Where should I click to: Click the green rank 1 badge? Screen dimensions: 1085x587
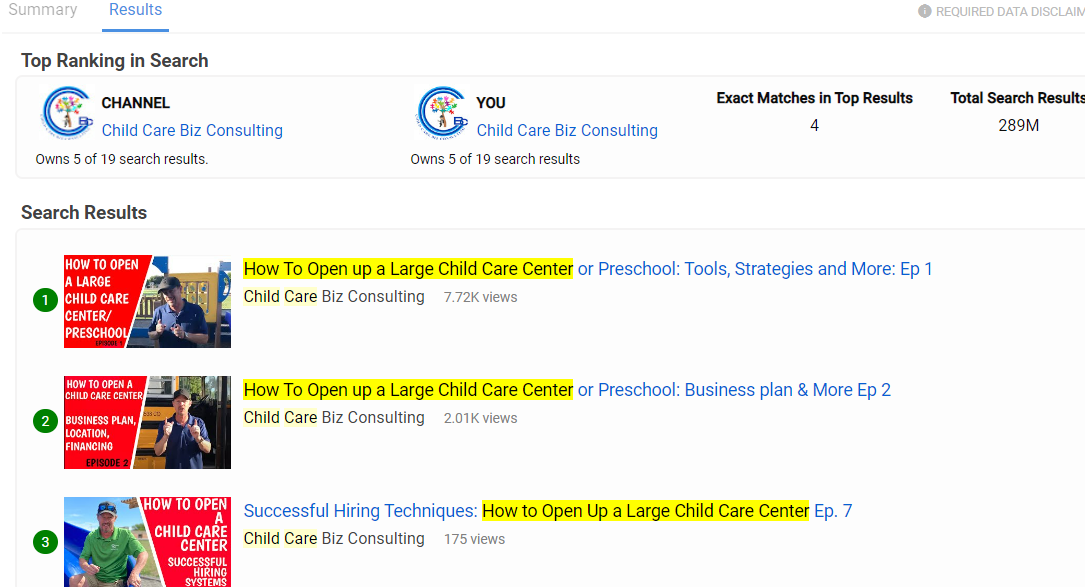[x=45, y=300]
